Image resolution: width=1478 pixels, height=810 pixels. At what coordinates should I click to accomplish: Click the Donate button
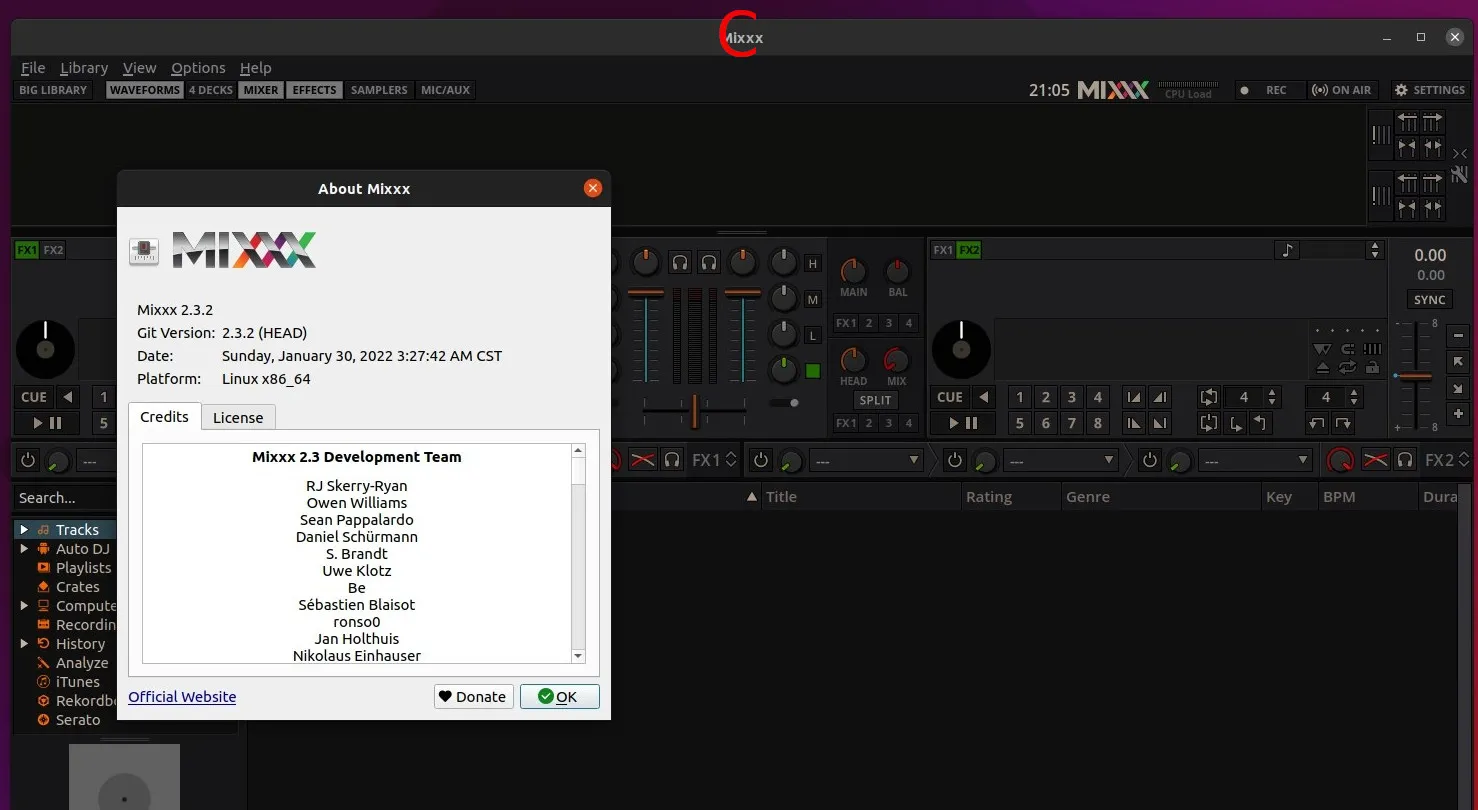(x=474, y=697)
